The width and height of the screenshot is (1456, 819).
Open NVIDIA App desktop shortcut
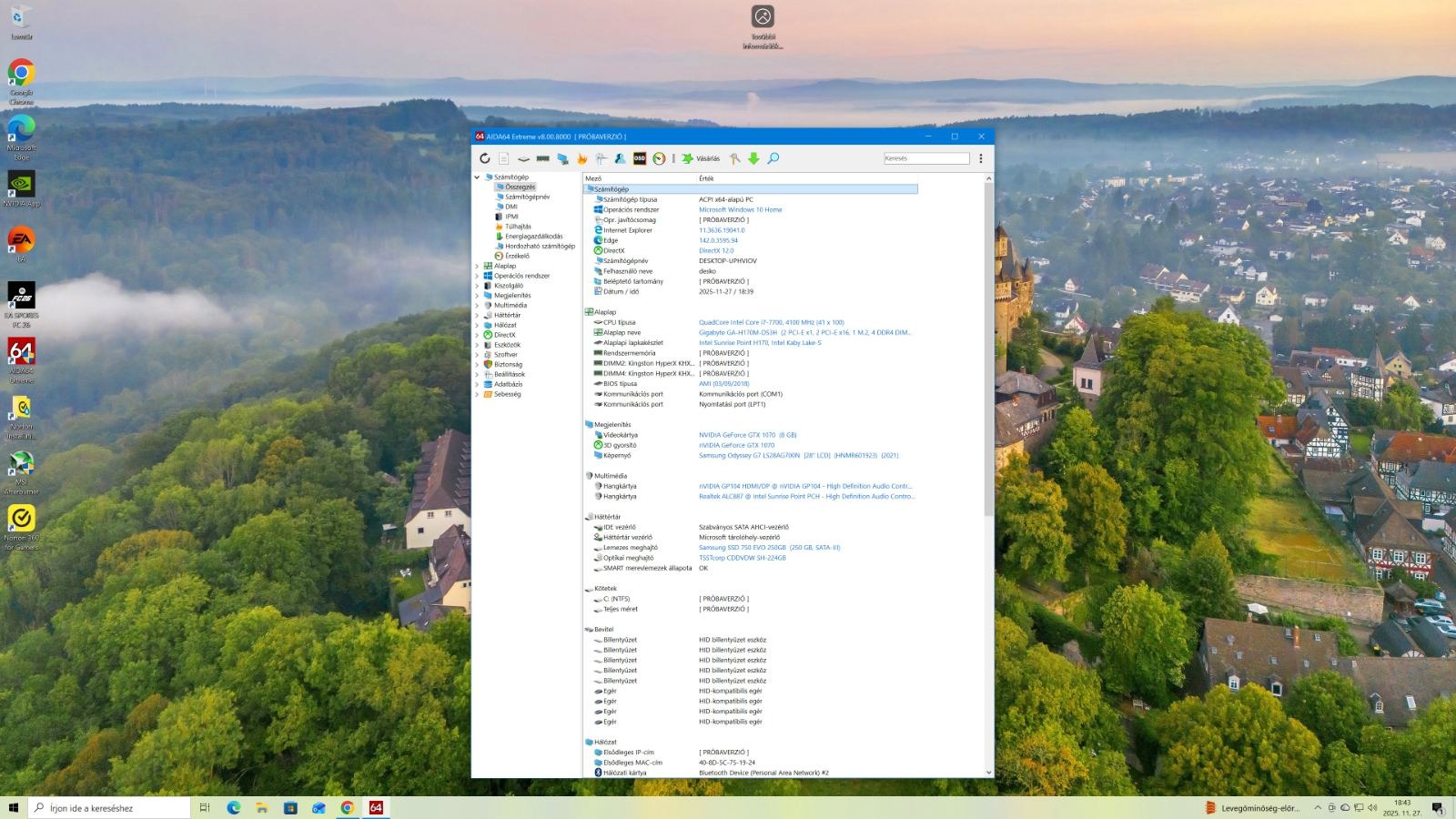point(21,189)
